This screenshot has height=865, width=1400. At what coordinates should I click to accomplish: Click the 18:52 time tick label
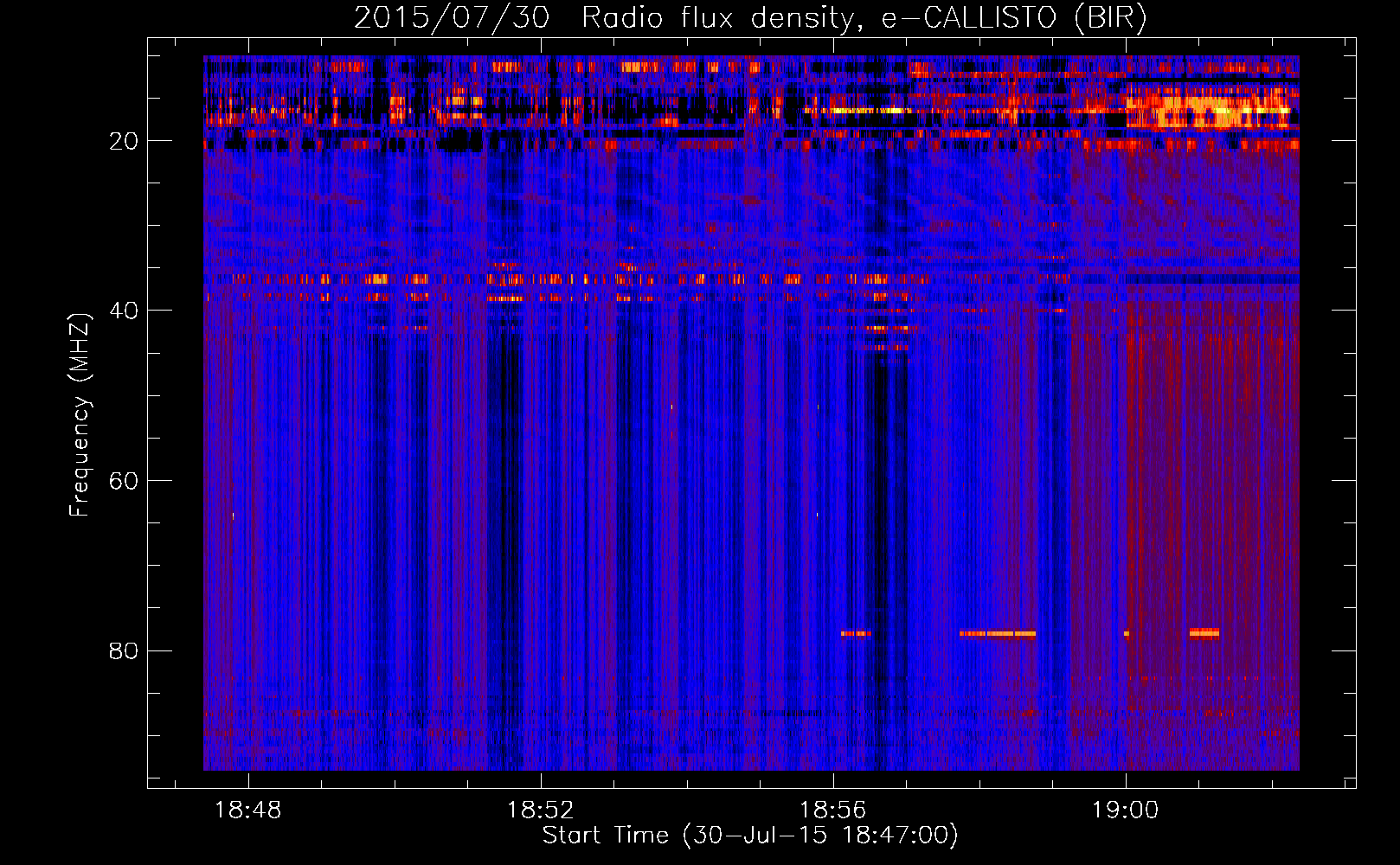[x=541, y=811]
